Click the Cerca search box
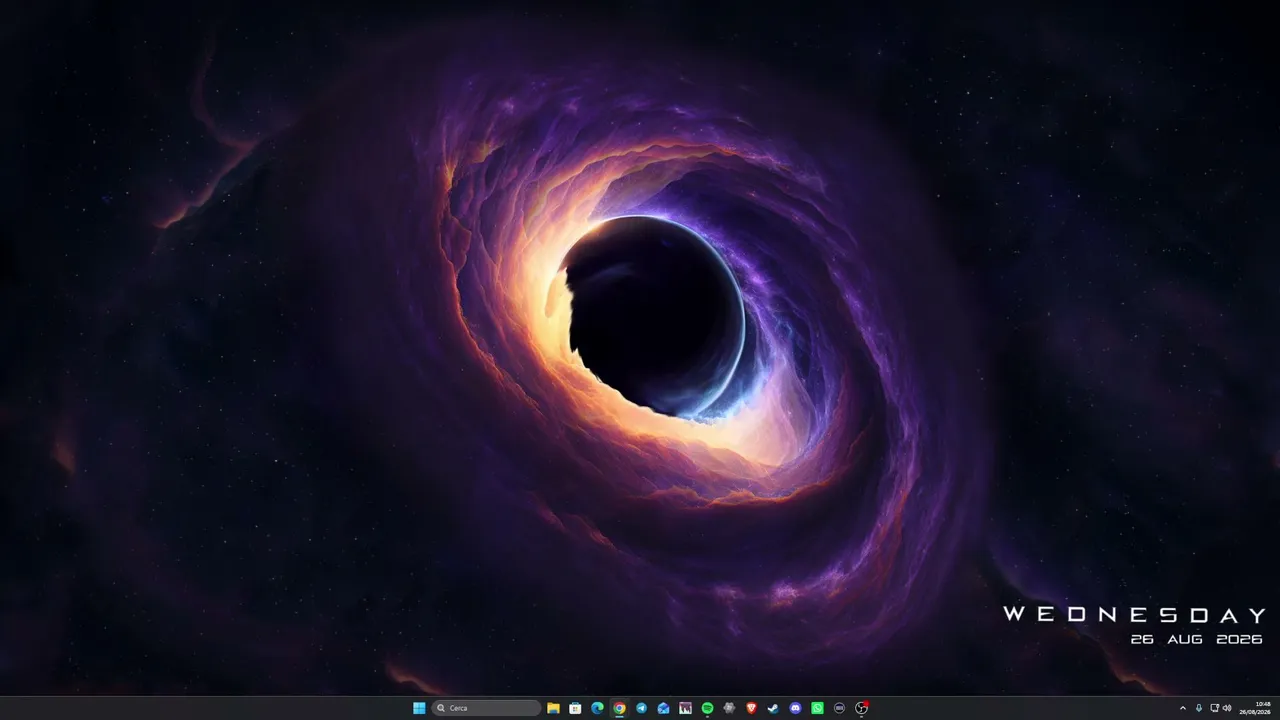This screenshot has height=720, width=1280. 487,708
